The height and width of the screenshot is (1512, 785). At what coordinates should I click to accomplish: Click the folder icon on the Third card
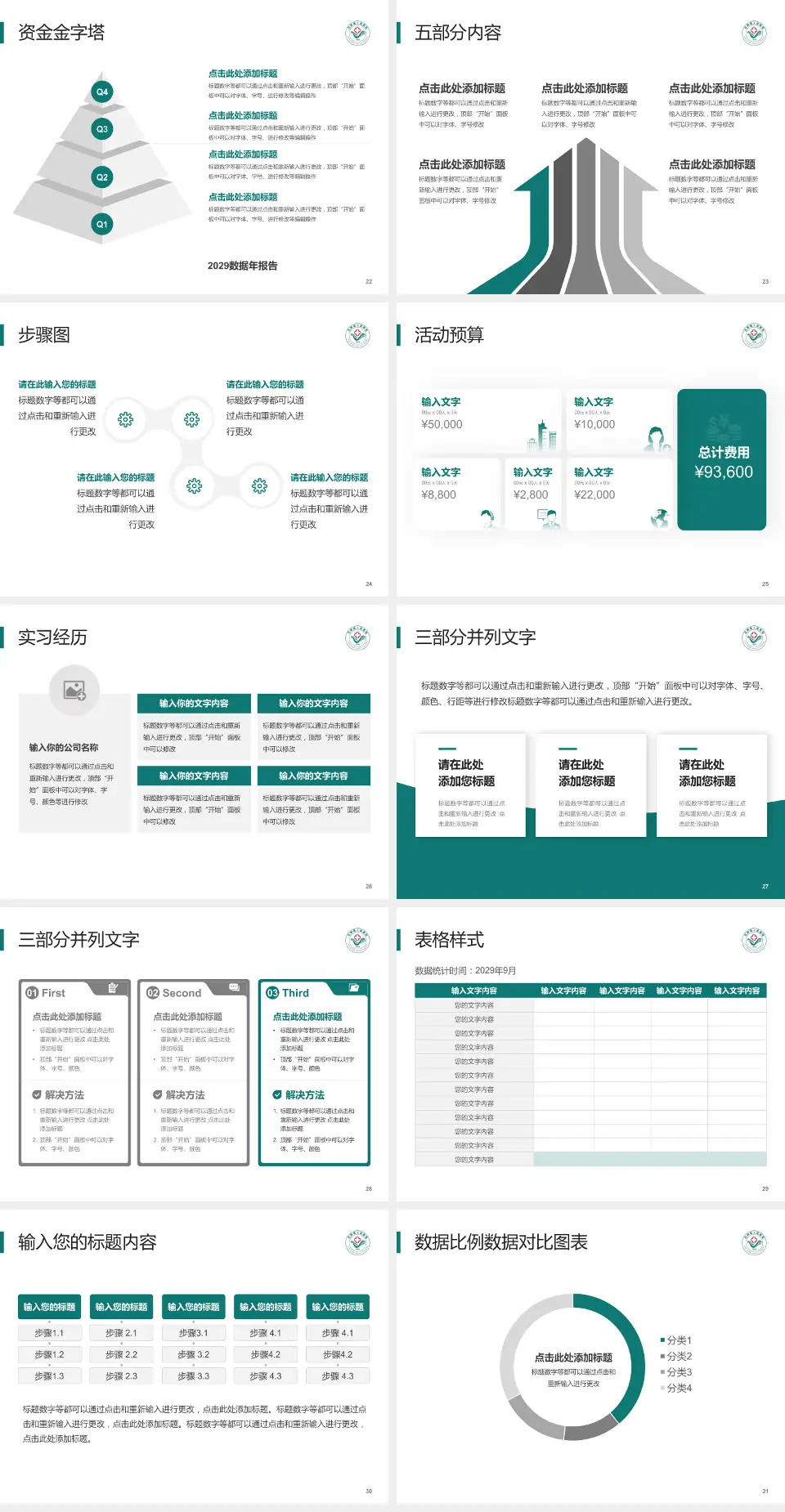pyautogui.click(x=354, y=987)
